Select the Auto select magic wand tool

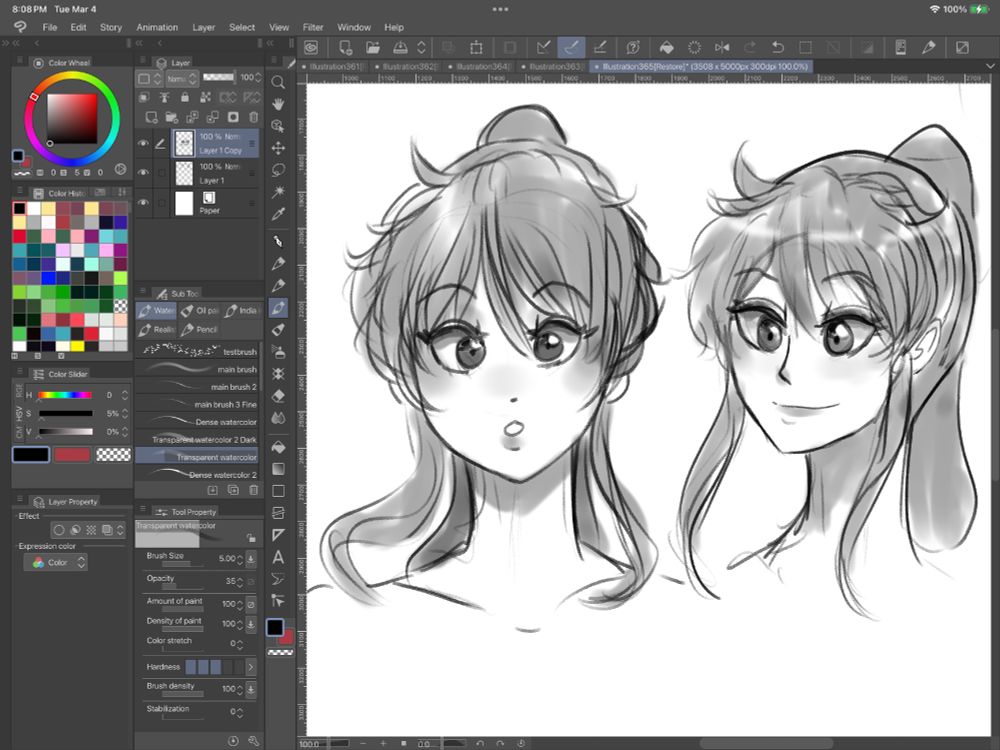tap(278, 191)
